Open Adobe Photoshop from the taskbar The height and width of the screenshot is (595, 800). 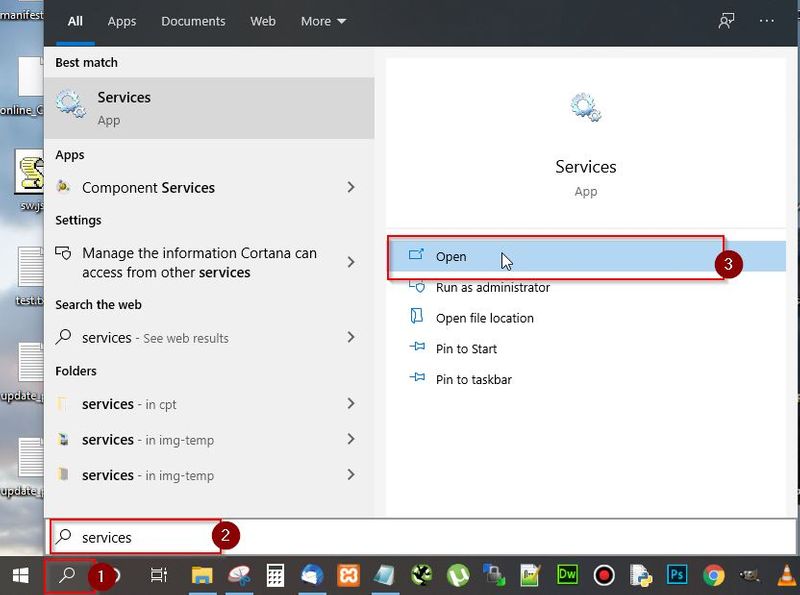click(x=677, y=575)
